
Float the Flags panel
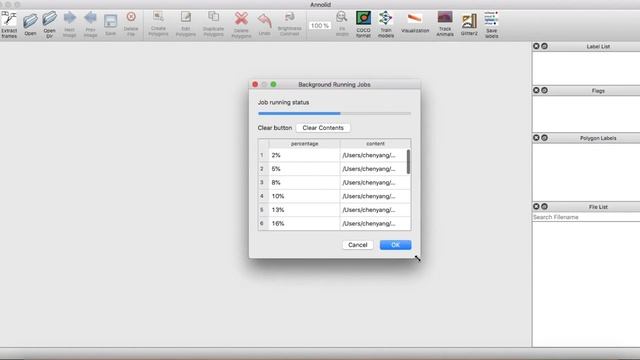pos(544,90)
